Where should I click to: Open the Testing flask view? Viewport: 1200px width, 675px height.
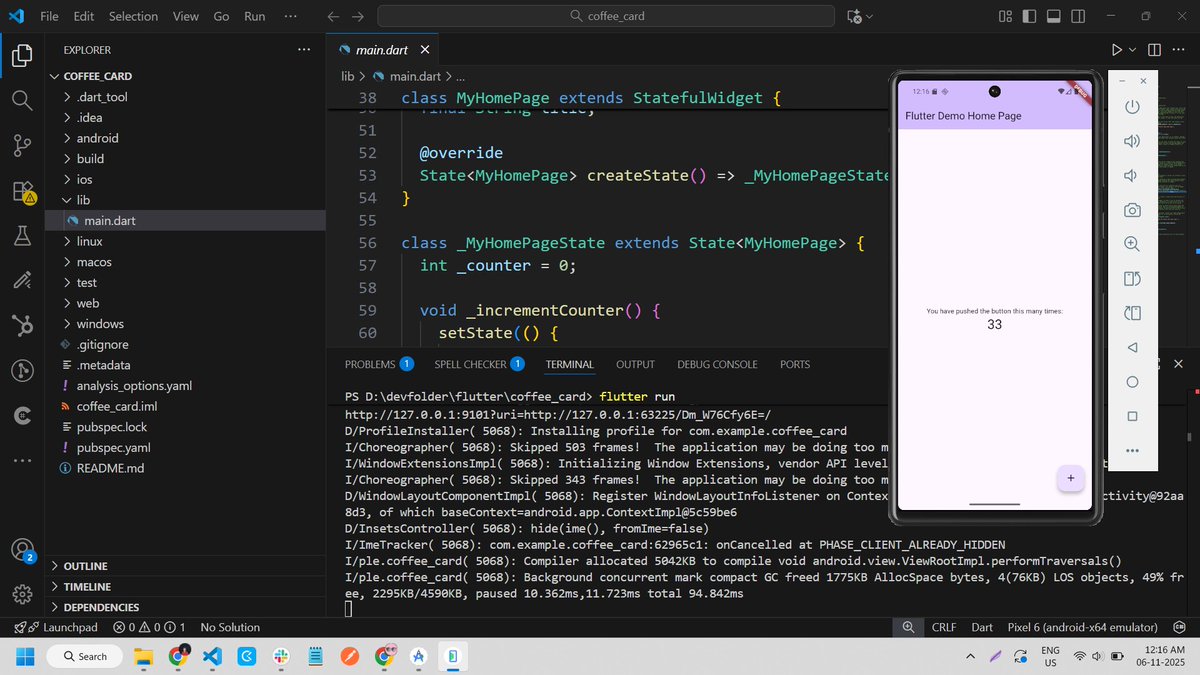22,236
